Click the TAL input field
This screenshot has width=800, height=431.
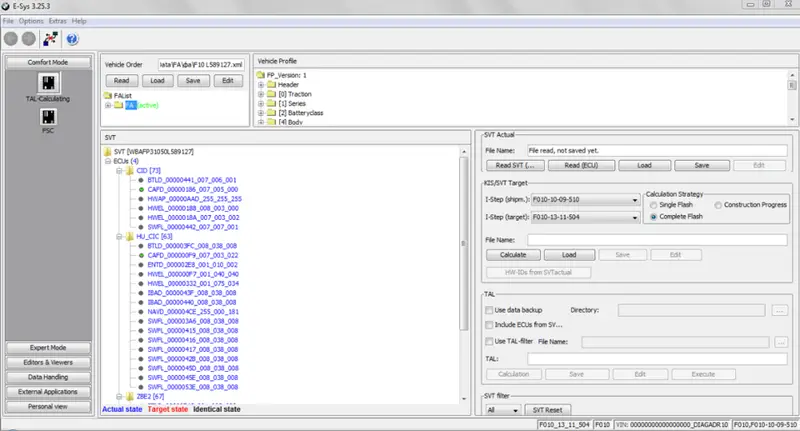pyautogui.click(x=657, y=359)
